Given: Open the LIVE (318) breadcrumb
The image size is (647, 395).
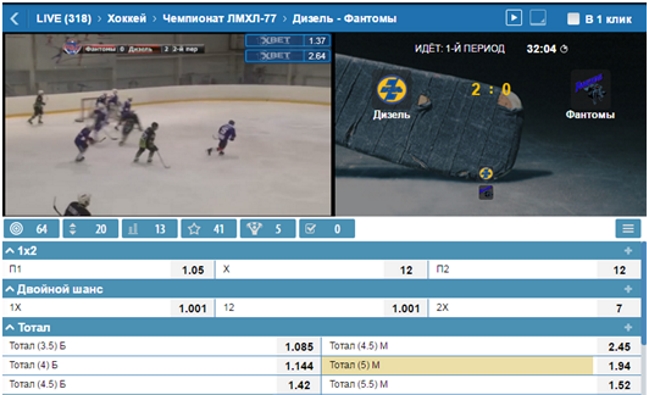Looking at the screenshot, I should pyautogui.click(x=64, y=19).
